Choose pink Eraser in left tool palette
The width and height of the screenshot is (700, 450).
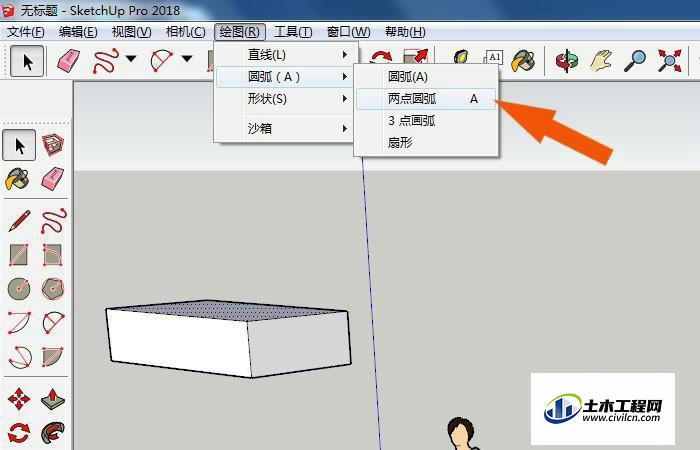pos(53,179)
